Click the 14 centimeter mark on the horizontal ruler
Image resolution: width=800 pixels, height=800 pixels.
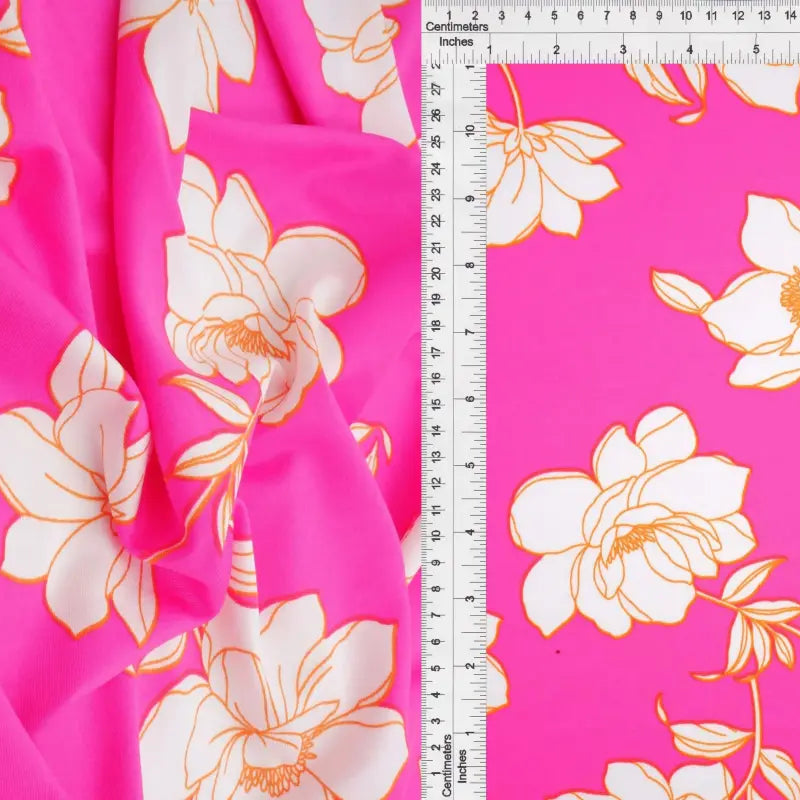[790, 16]
